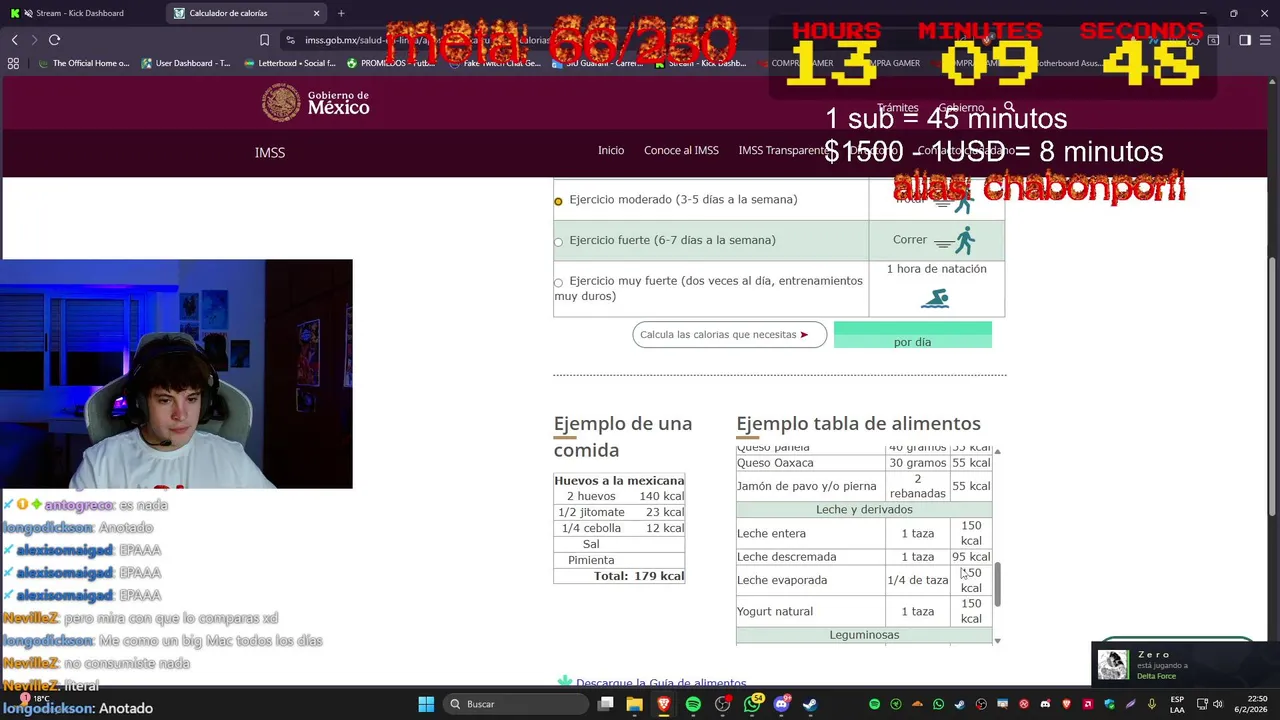
Task: Go back to the previous page
Action: tap(15, 40)
